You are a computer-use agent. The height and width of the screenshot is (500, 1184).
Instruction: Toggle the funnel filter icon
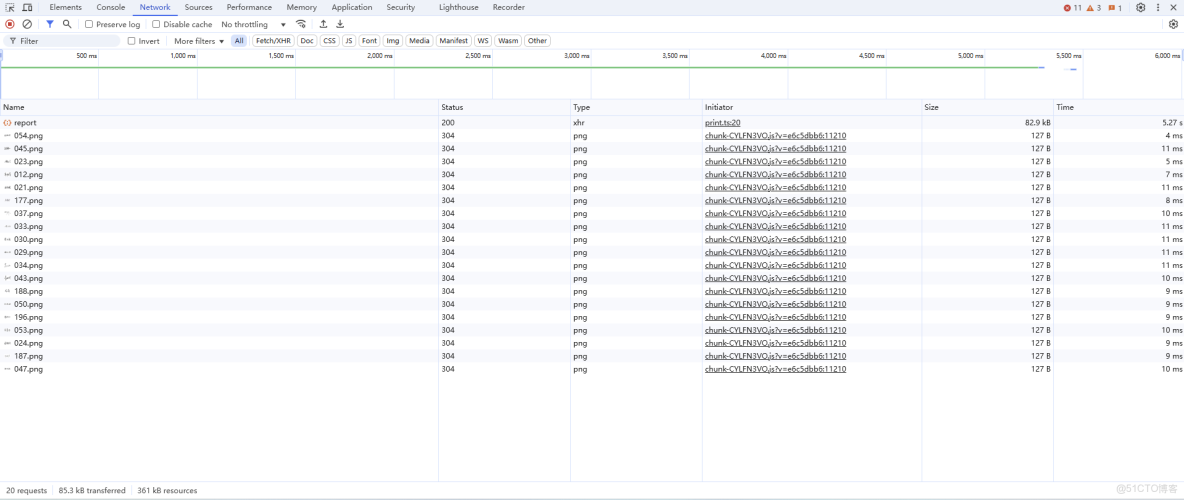tap(50, 24)
